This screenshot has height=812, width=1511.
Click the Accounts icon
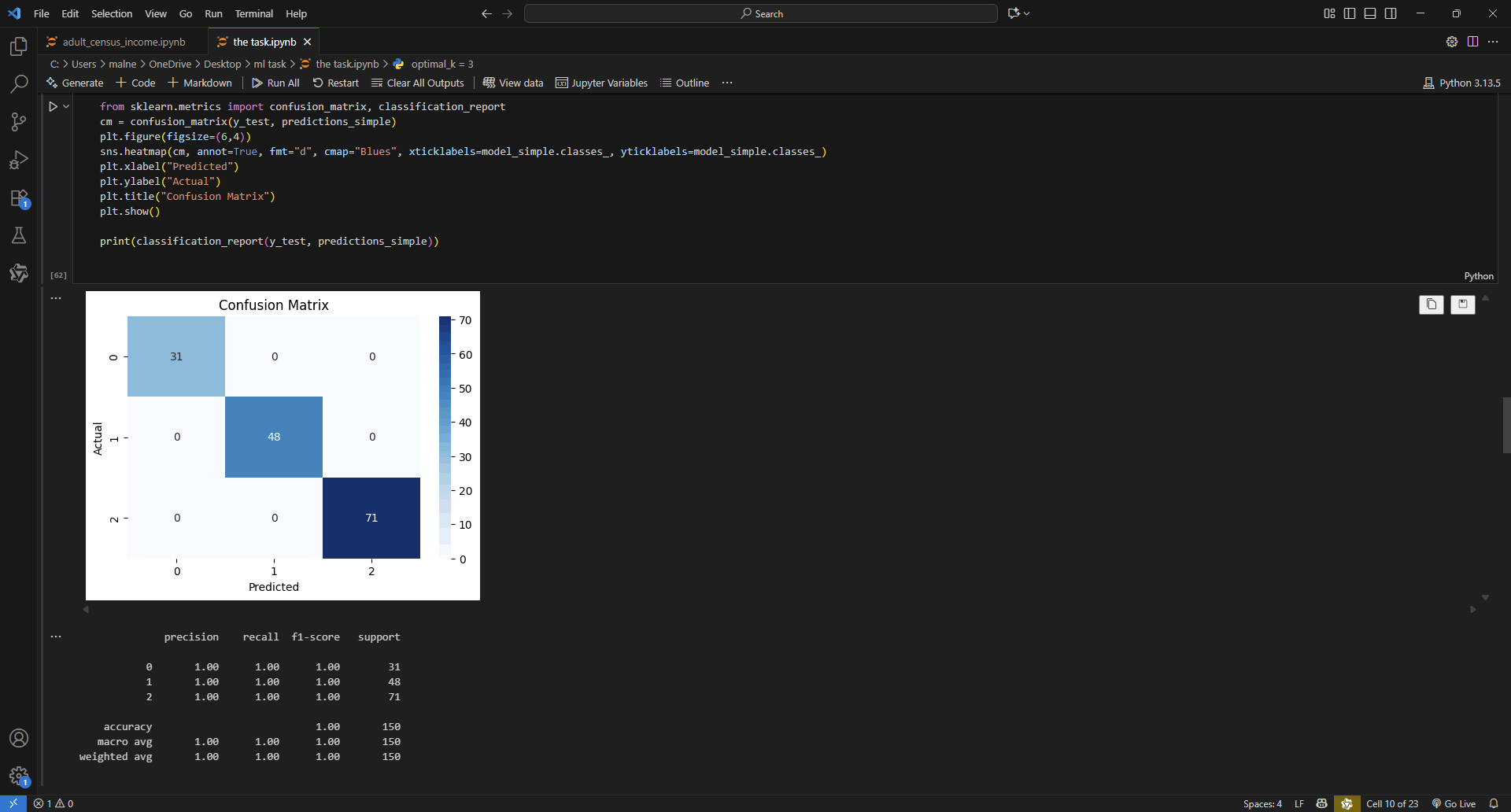pos(19,738)
